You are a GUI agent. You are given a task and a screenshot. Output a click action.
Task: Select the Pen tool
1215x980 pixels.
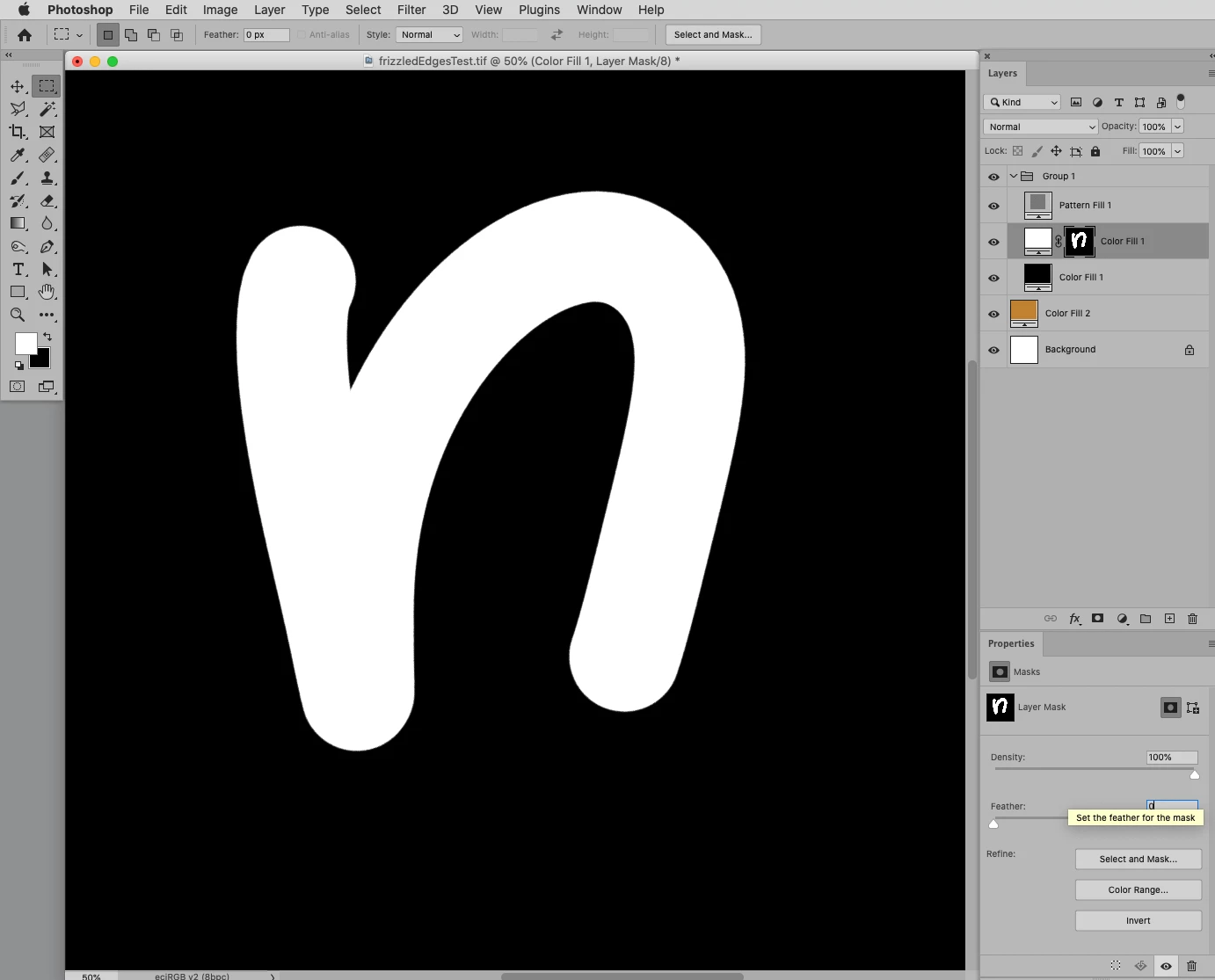pos(47,246)
